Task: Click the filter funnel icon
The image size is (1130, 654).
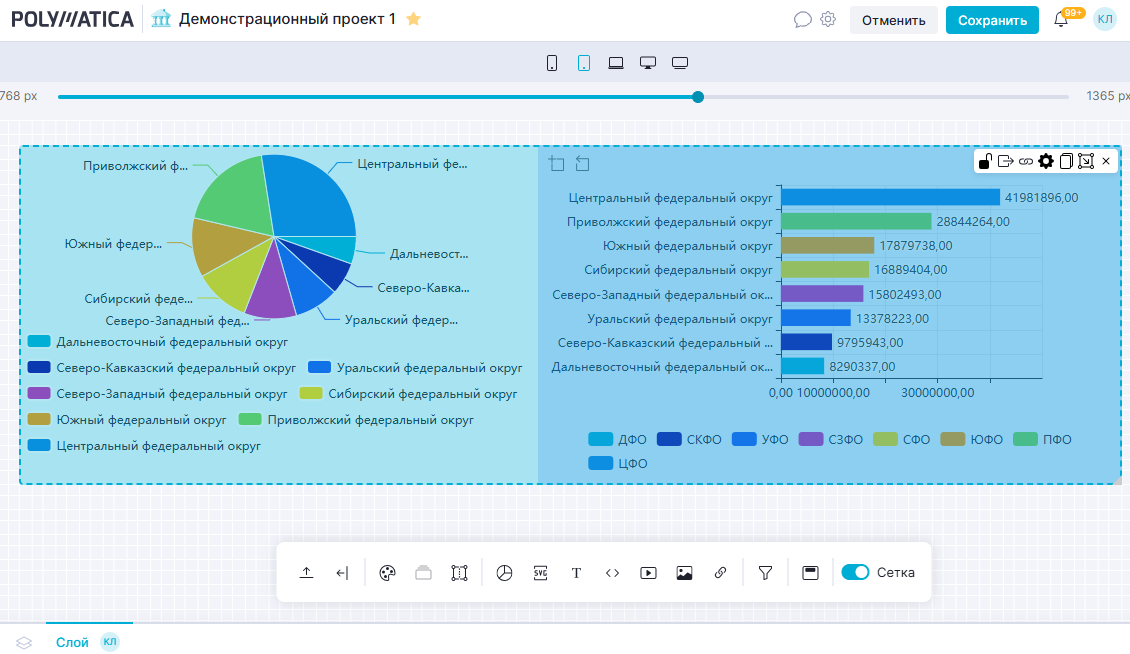Action: [765, 573]
